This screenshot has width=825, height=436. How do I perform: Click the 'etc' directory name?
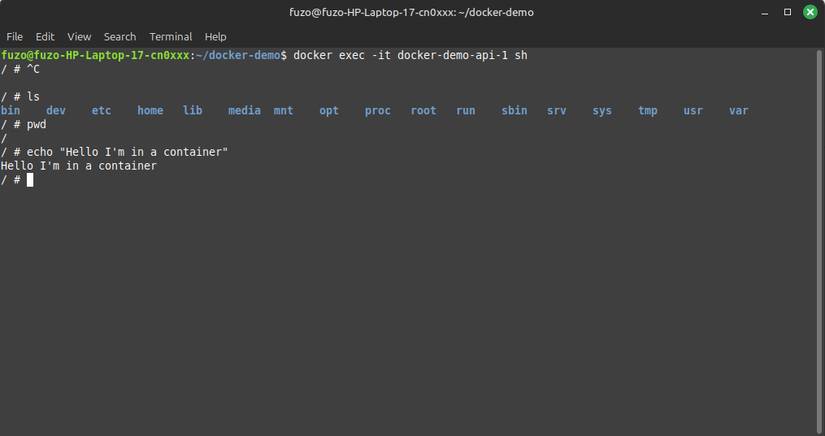[102, 110]
